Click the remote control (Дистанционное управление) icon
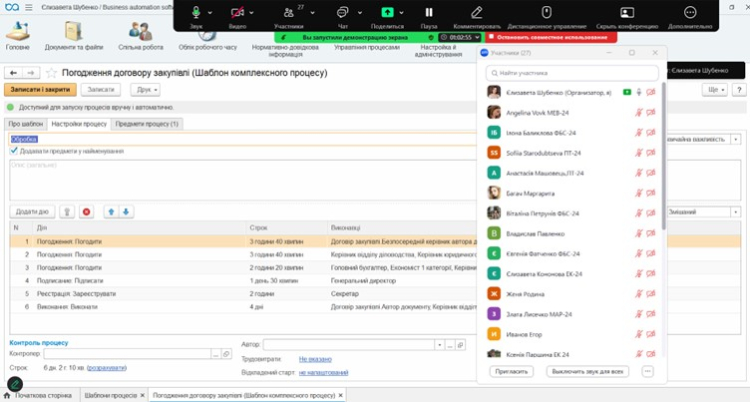 [547, 12]
